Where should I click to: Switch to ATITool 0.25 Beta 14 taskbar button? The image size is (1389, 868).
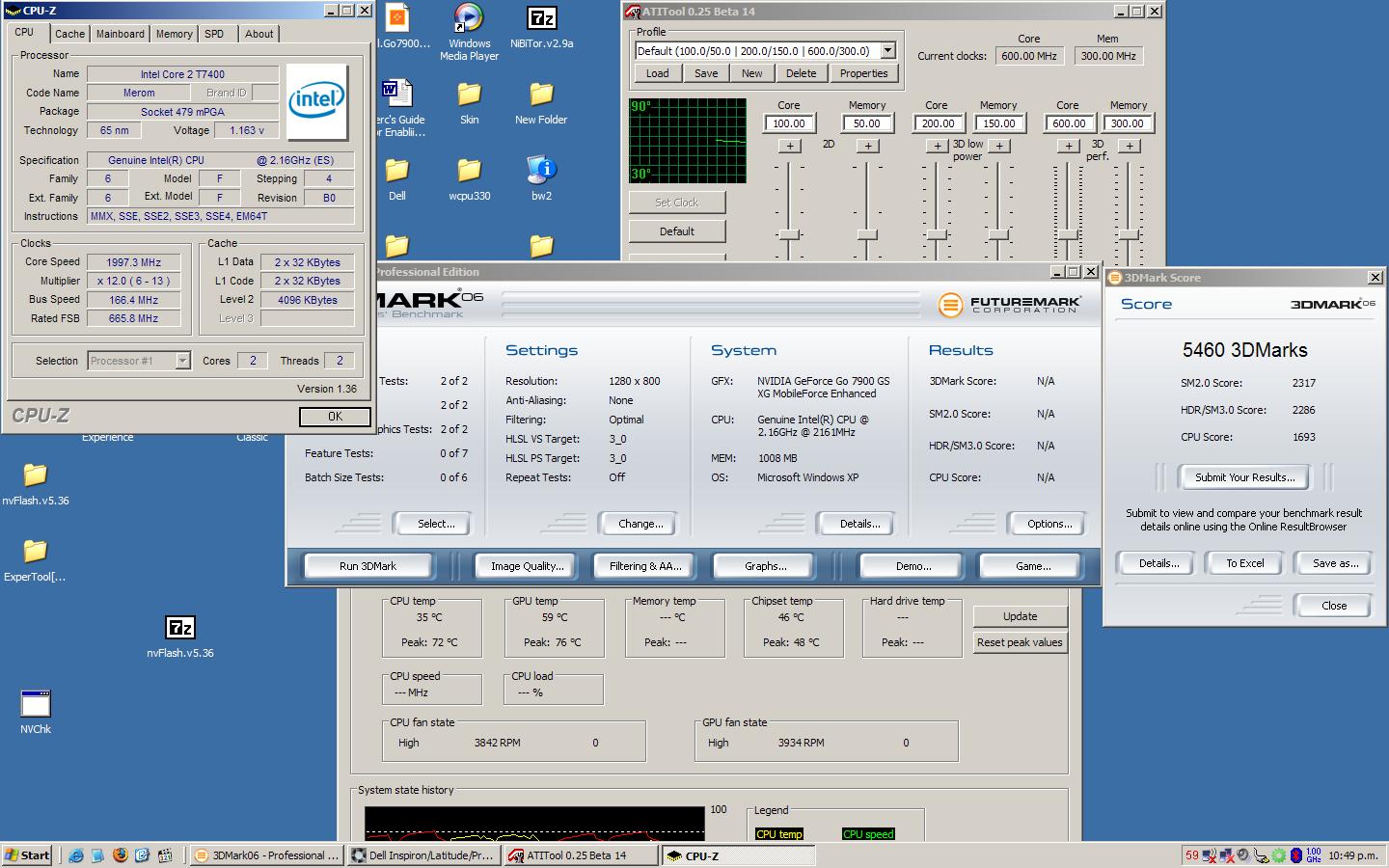pos(580,855)
